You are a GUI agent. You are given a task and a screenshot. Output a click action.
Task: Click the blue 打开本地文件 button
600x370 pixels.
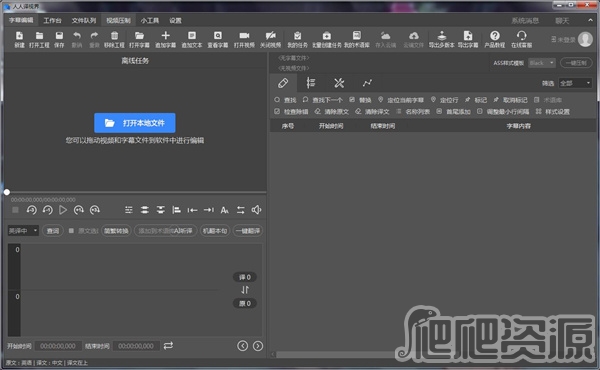point(135,123)
